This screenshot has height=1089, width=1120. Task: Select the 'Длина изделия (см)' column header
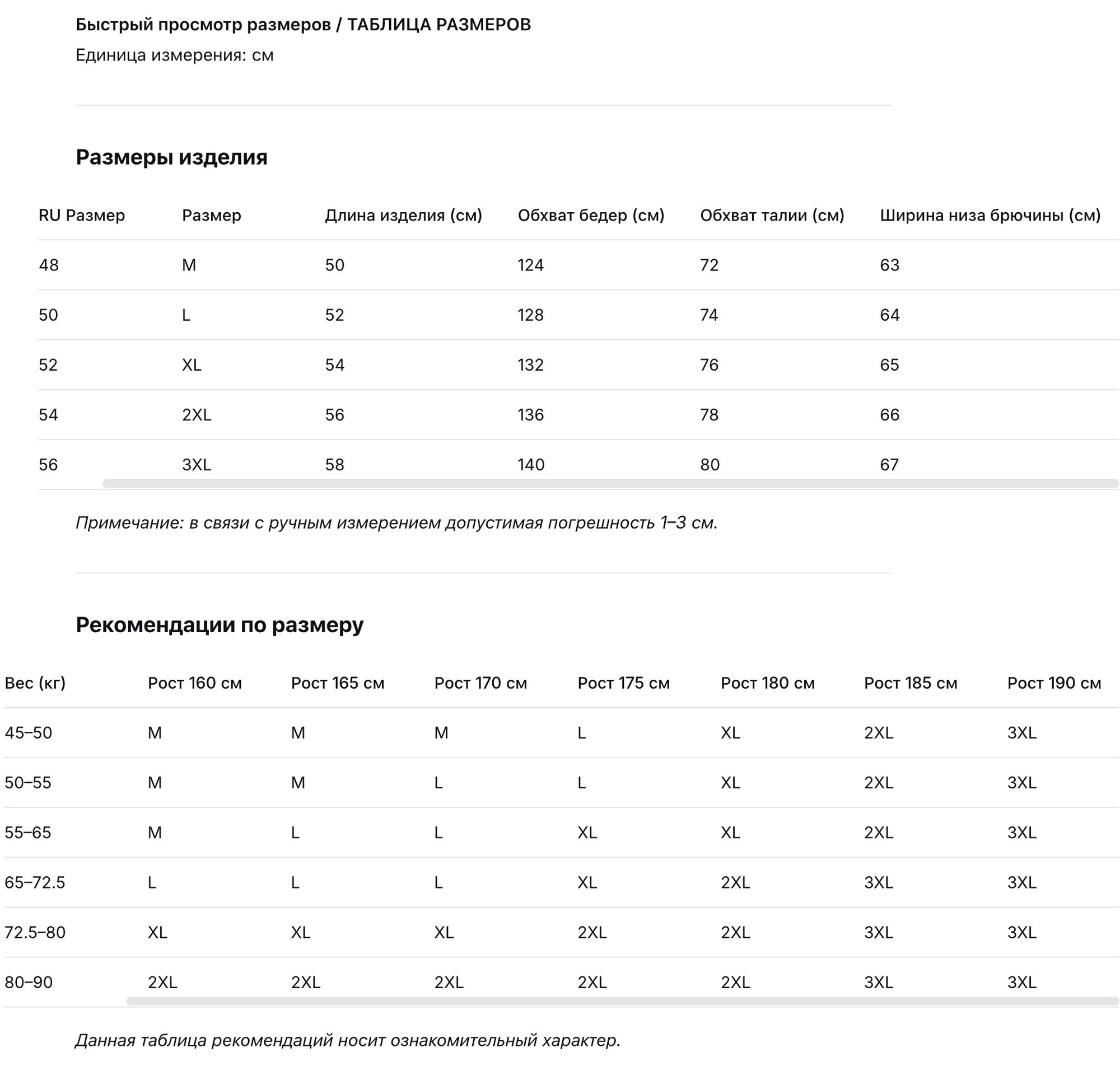tap(403, 215)
